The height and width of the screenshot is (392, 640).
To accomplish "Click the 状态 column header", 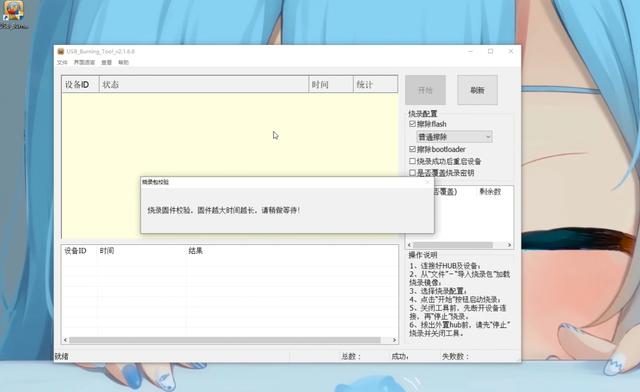I will [x=204, y=85].
